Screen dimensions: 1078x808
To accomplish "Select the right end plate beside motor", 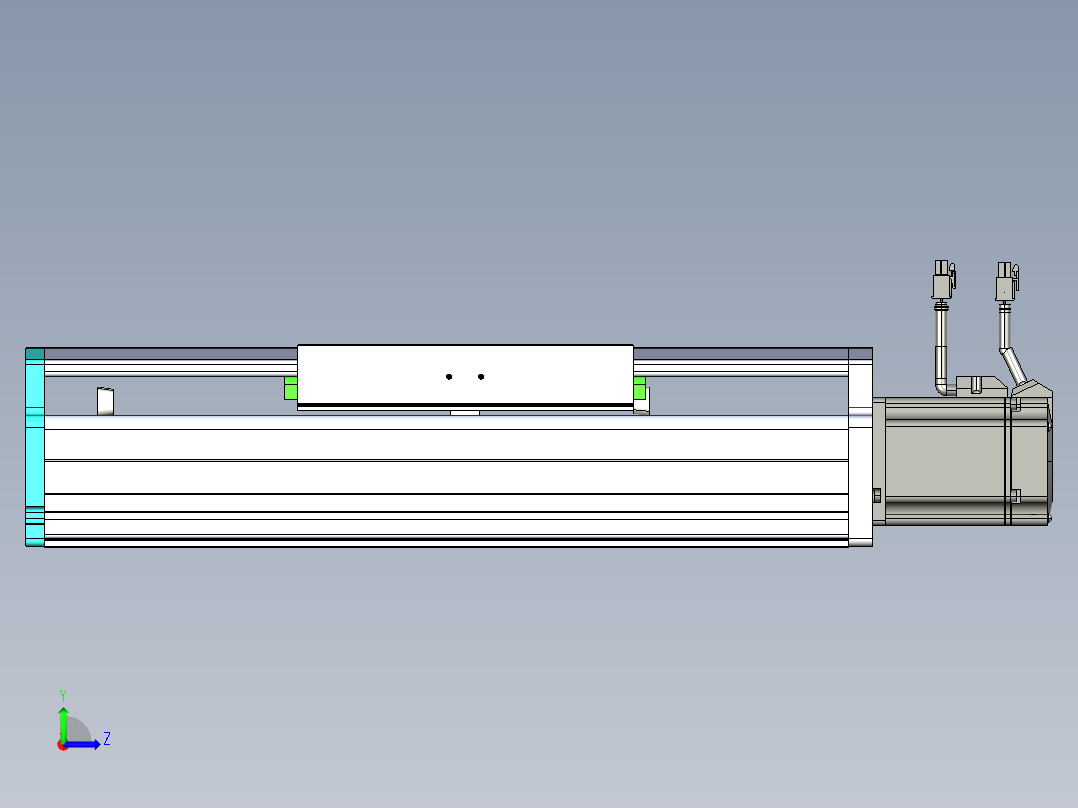I will (x=860, y=447).
